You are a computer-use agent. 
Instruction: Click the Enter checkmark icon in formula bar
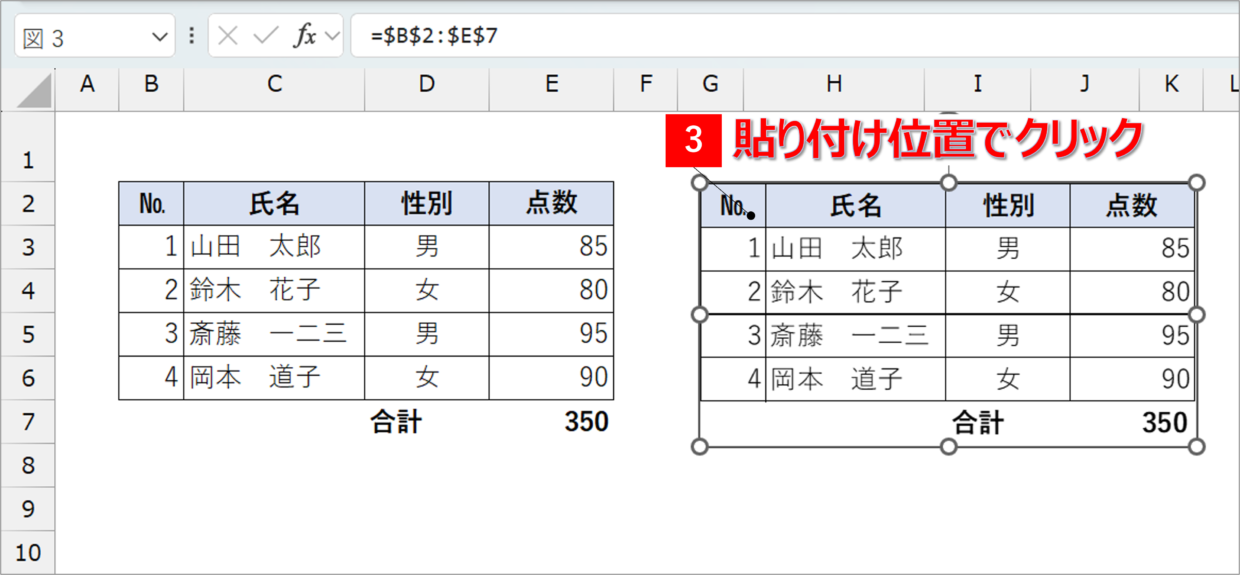265,37
